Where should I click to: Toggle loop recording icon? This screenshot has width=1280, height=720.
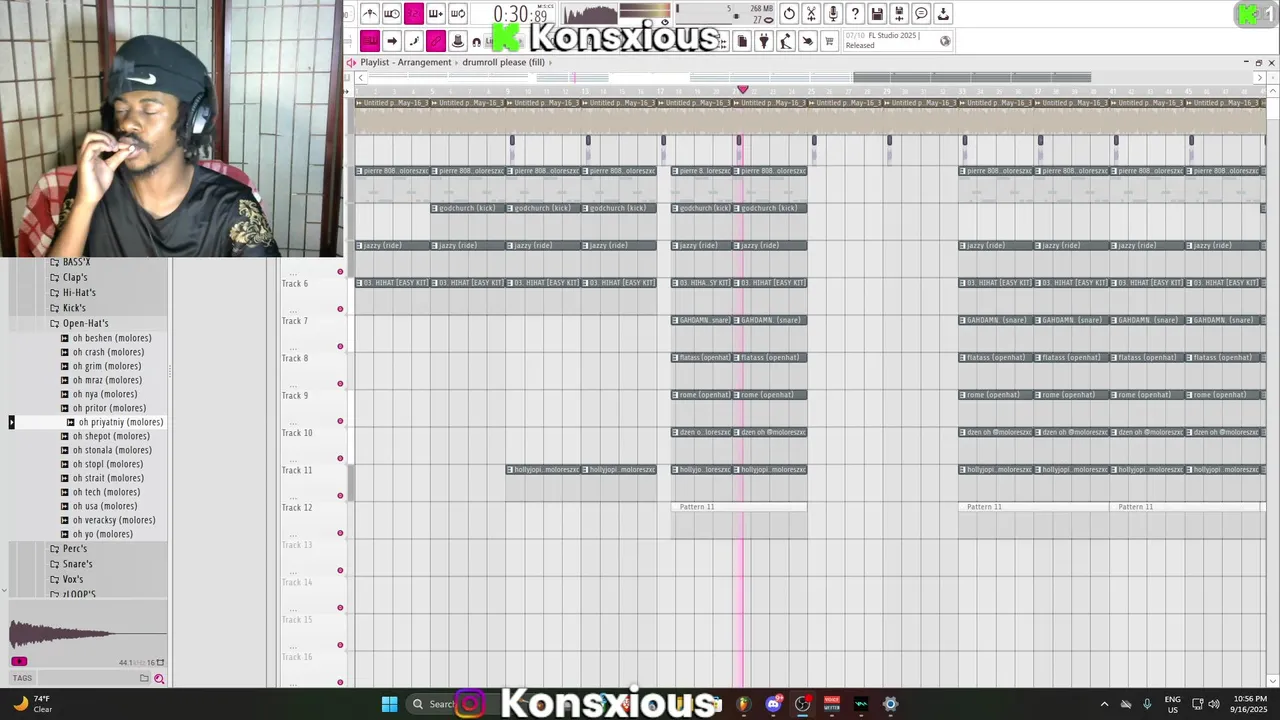[458, 14]
